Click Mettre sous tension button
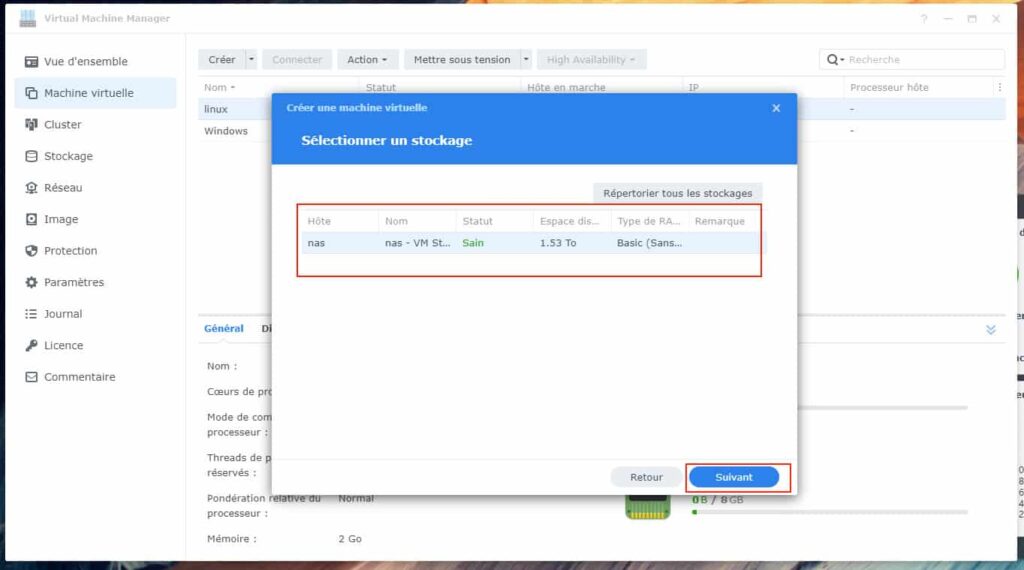This screenshot has width=1024, height=570. tap(462, 59)
